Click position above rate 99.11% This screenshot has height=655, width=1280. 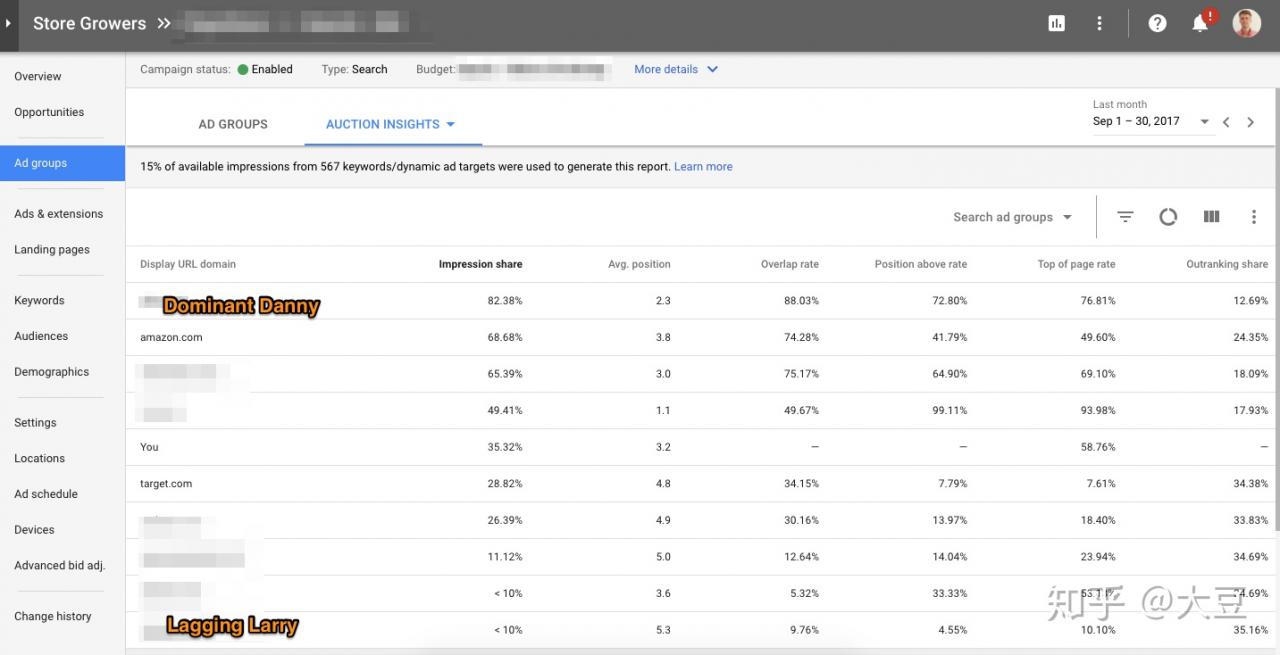pyautogui.click(x=949, y=410)
